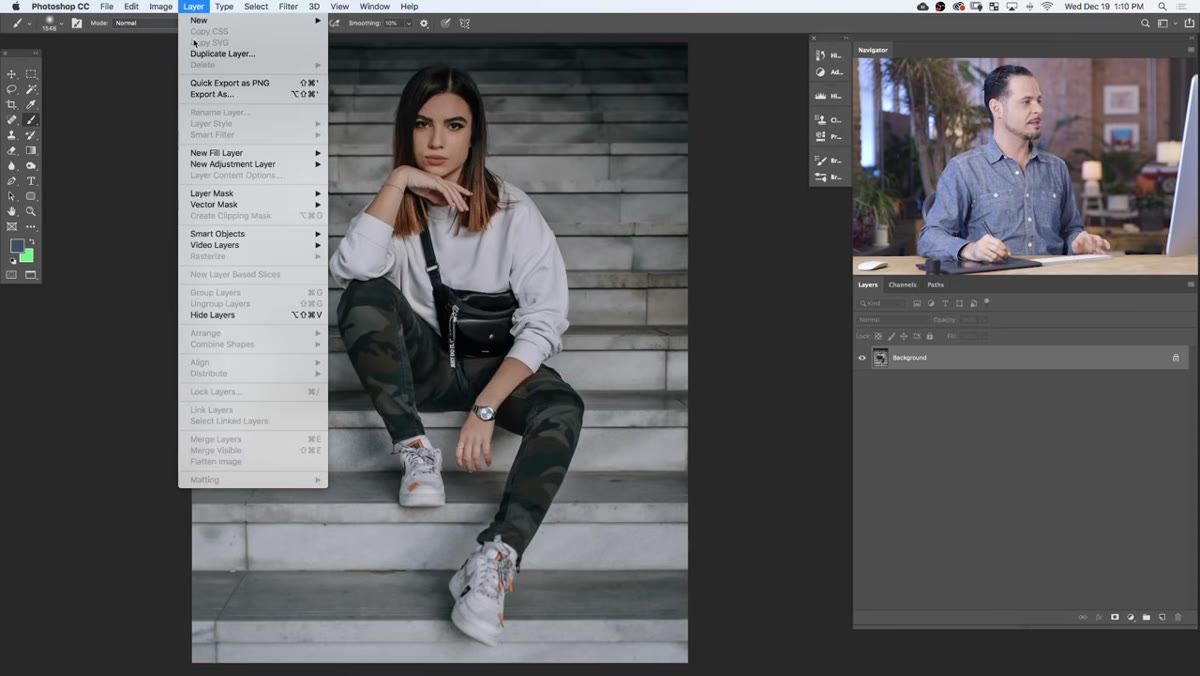Select the Lasso tool
Image resolution: width=1200 pixels, height=676 pixels.
12,89
